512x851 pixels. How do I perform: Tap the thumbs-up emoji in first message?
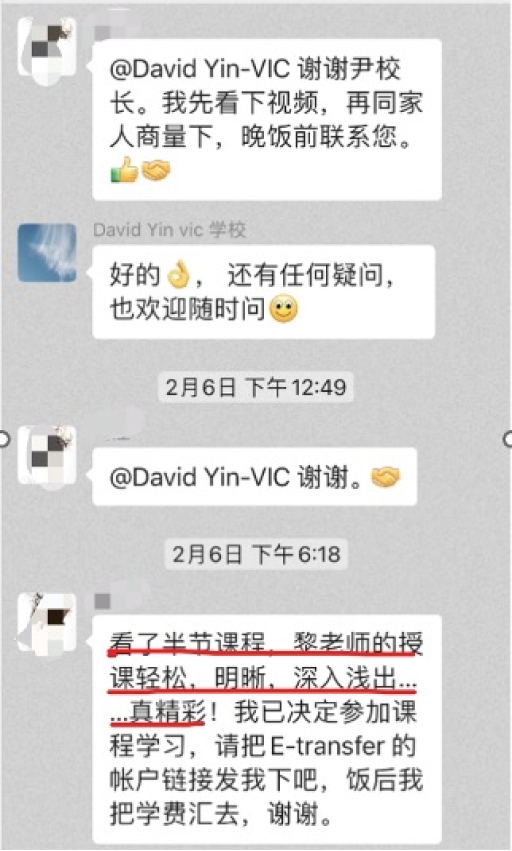pos(124,170)
